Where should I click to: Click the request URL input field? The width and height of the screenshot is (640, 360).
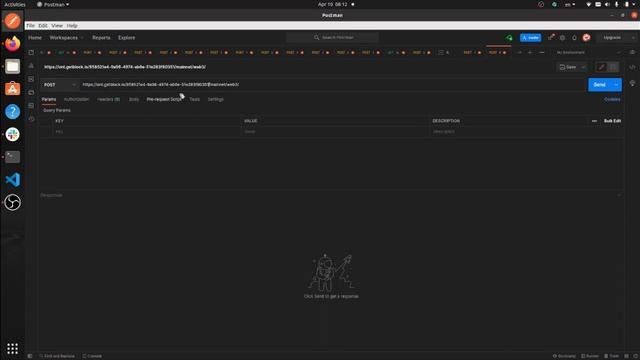tap(333, 84)
